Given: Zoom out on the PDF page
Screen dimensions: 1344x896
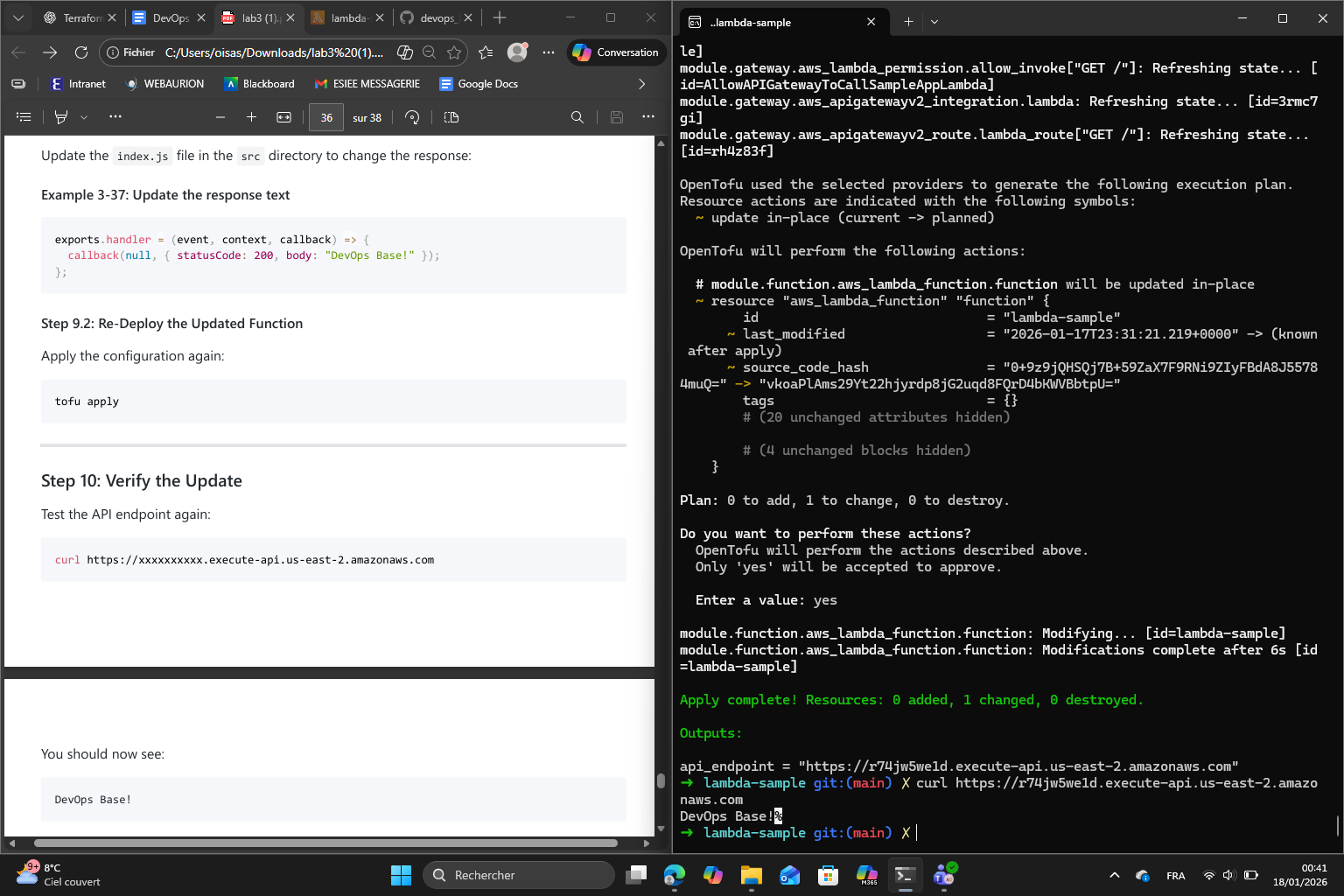Looking at the screenshot, I should point(220,116).
